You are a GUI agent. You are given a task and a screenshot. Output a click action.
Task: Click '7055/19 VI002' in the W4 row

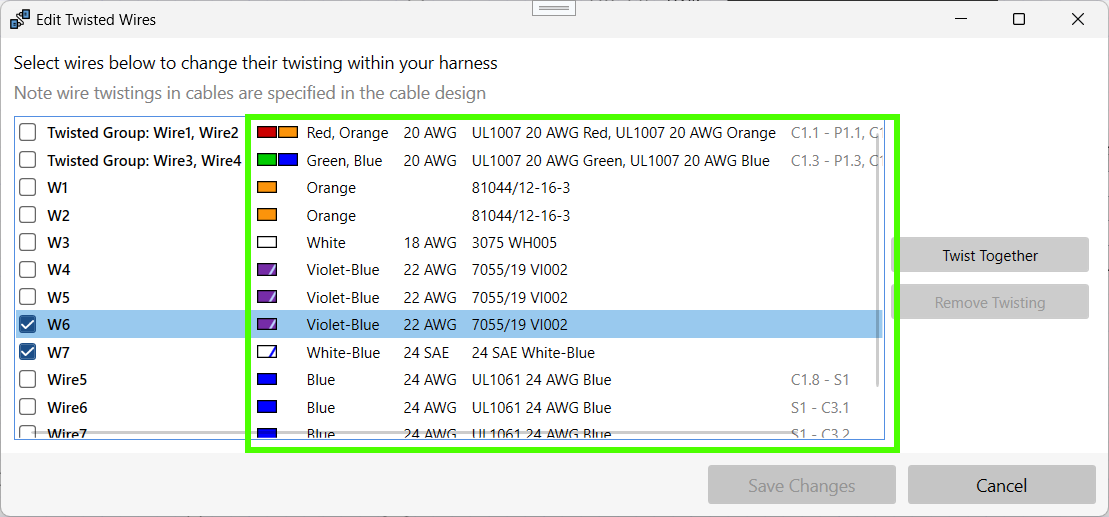(519, 270)
